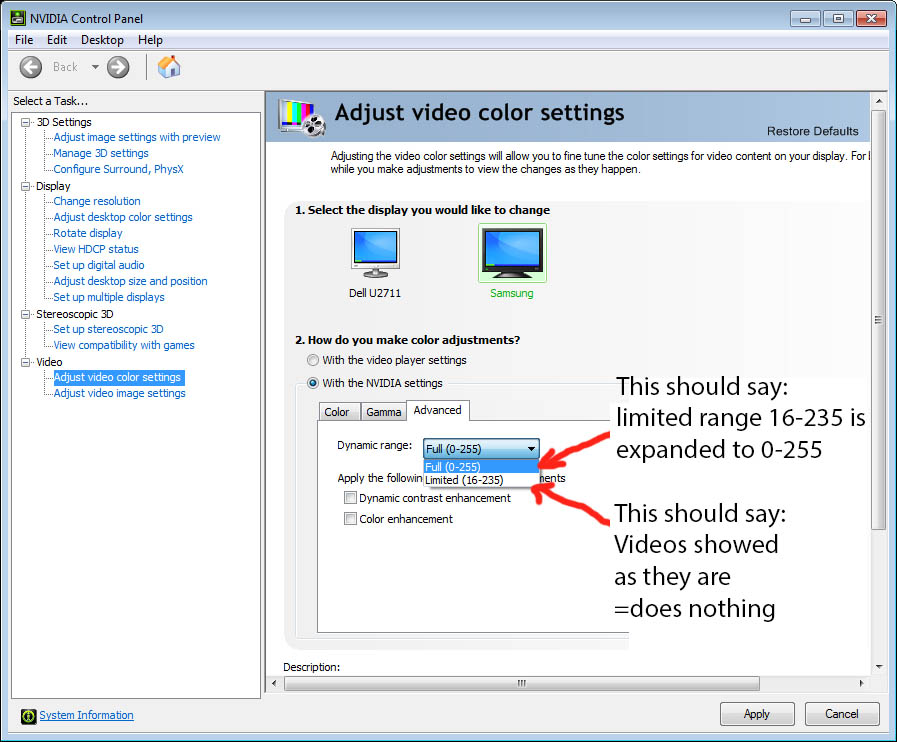Select Full (0-255) from dropdown list
Screen dimensions: 897x742
click(481, 467)
